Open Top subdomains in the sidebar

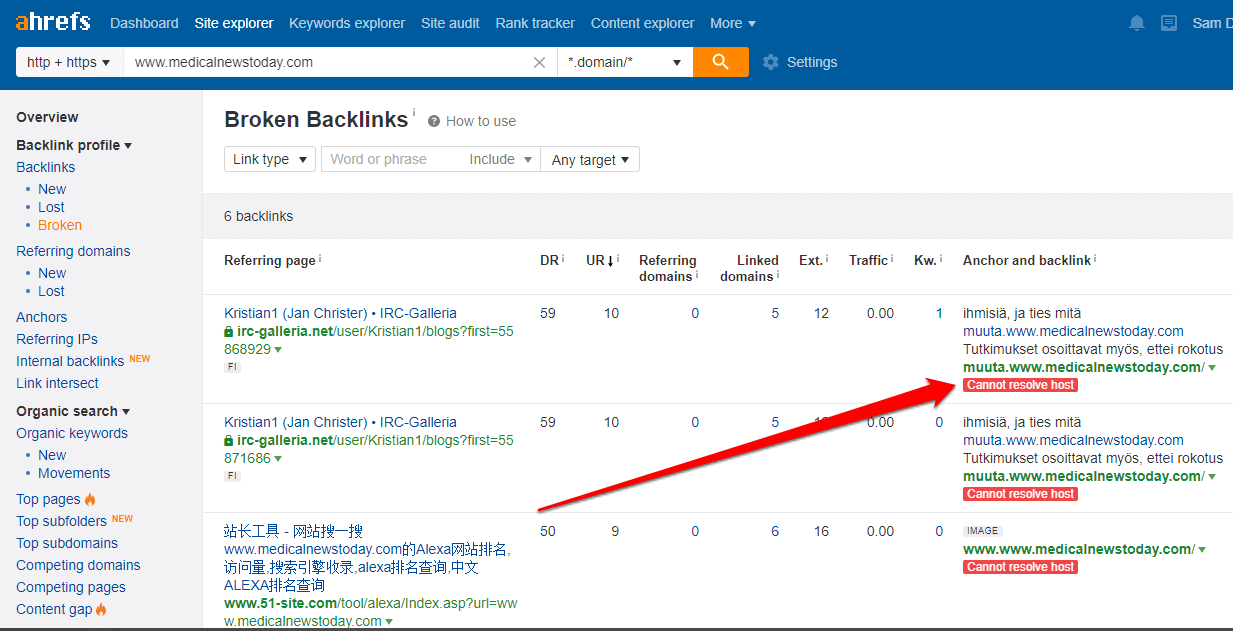click(67, 543)
